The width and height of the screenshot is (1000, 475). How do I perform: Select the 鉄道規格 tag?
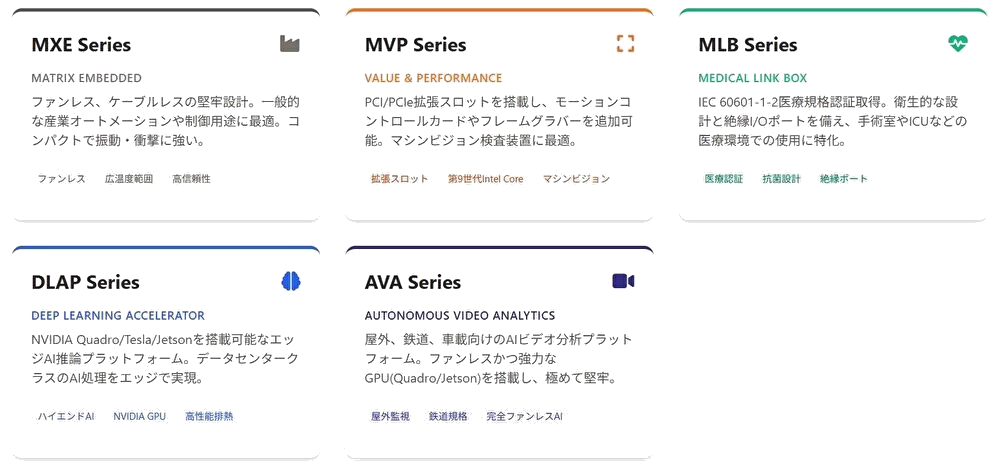tap(448, 416)
